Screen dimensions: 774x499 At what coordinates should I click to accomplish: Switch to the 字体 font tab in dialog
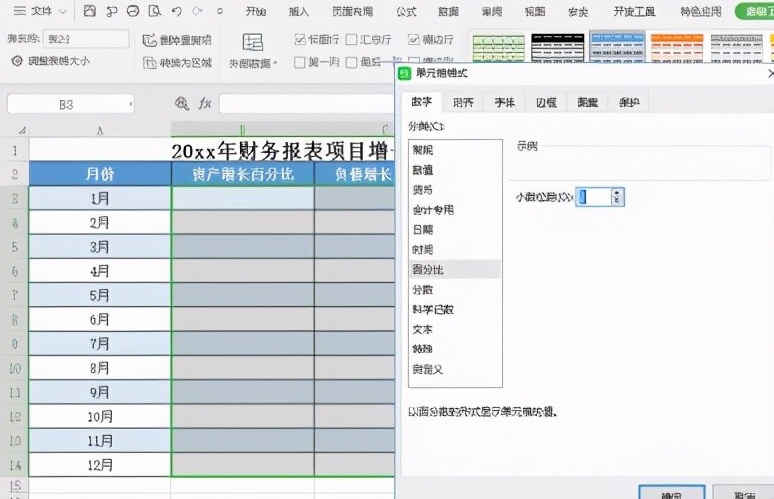coord(505,102)
